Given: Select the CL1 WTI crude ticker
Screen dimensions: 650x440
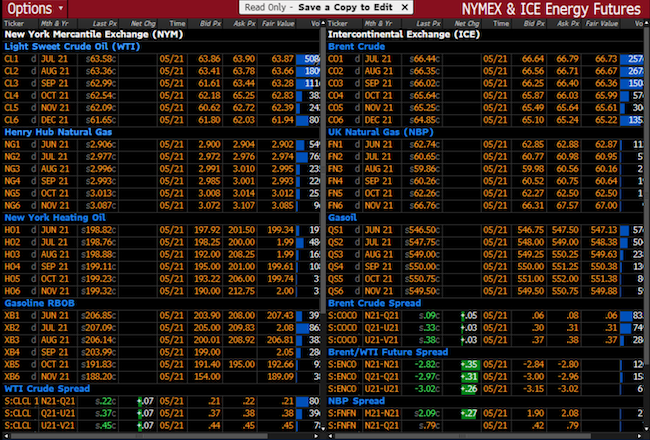Looking at the screenshot, I should [12, 59].
